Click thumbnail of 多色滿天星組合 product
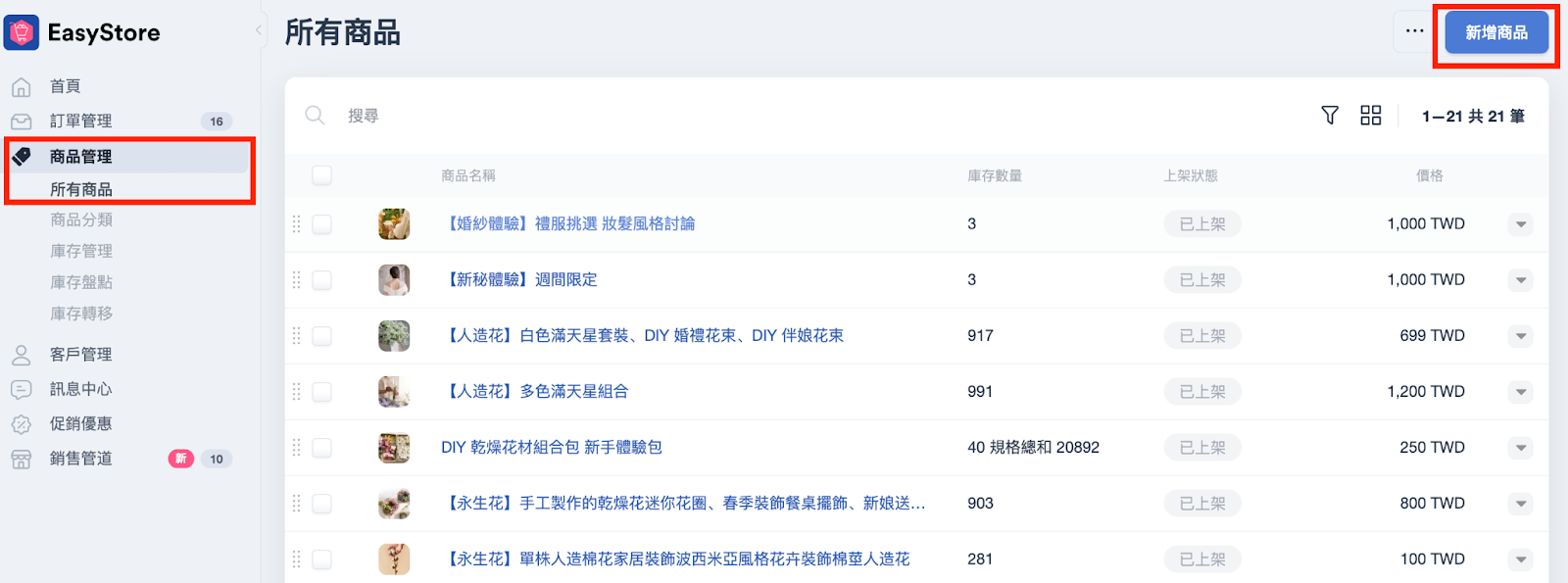 tap(394, 392)
